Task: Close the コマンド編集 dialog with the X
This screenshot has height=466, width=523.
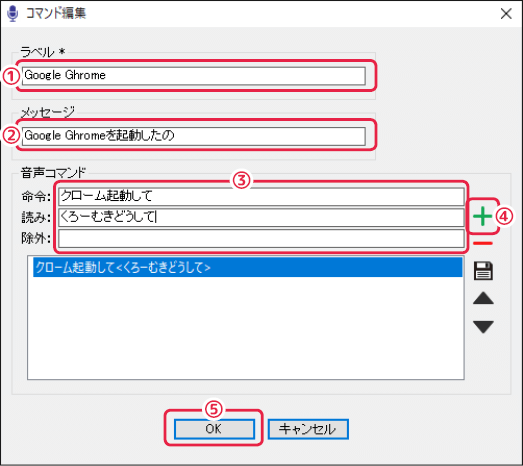Action: (x=506, y=14)
